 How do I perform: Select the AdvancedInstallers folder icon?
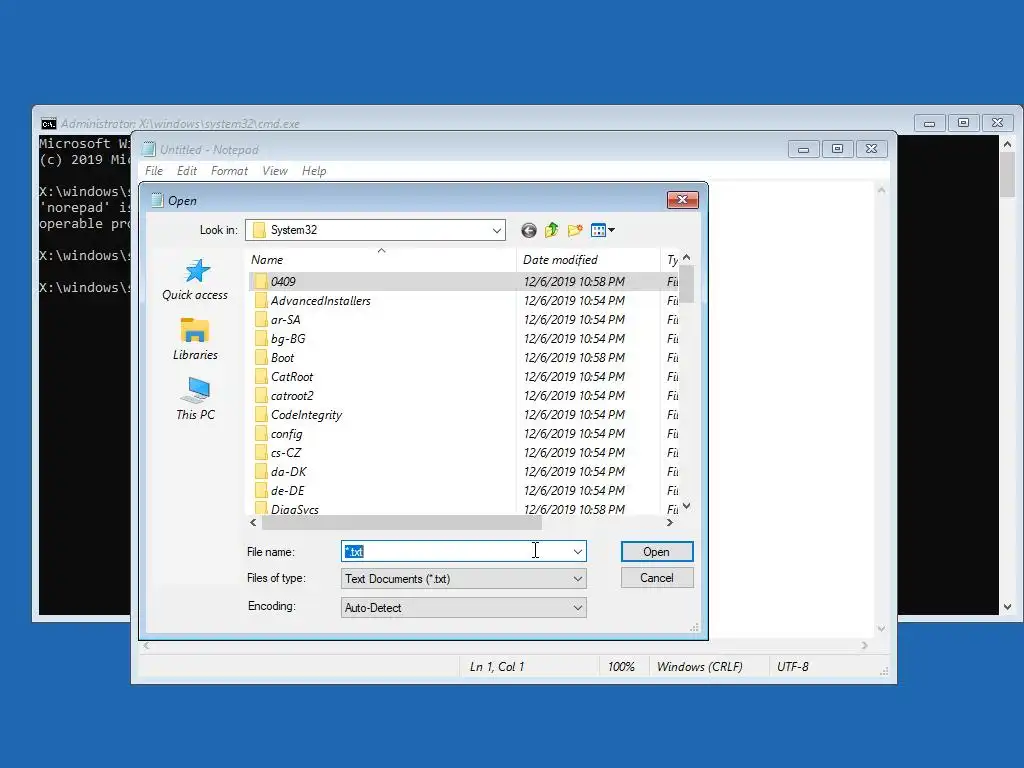tap(261, 300)
